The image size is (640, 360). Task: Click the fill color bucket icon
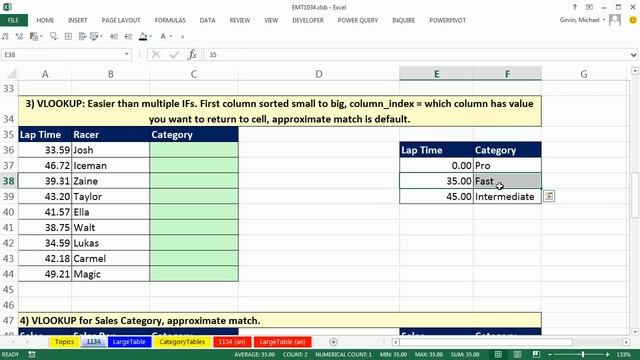143,37
